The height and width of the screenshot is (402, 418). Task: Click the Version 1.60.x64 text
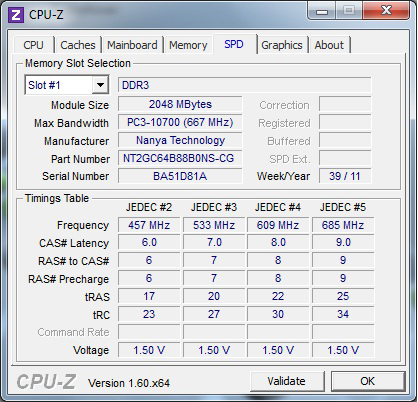pos(129,383)
